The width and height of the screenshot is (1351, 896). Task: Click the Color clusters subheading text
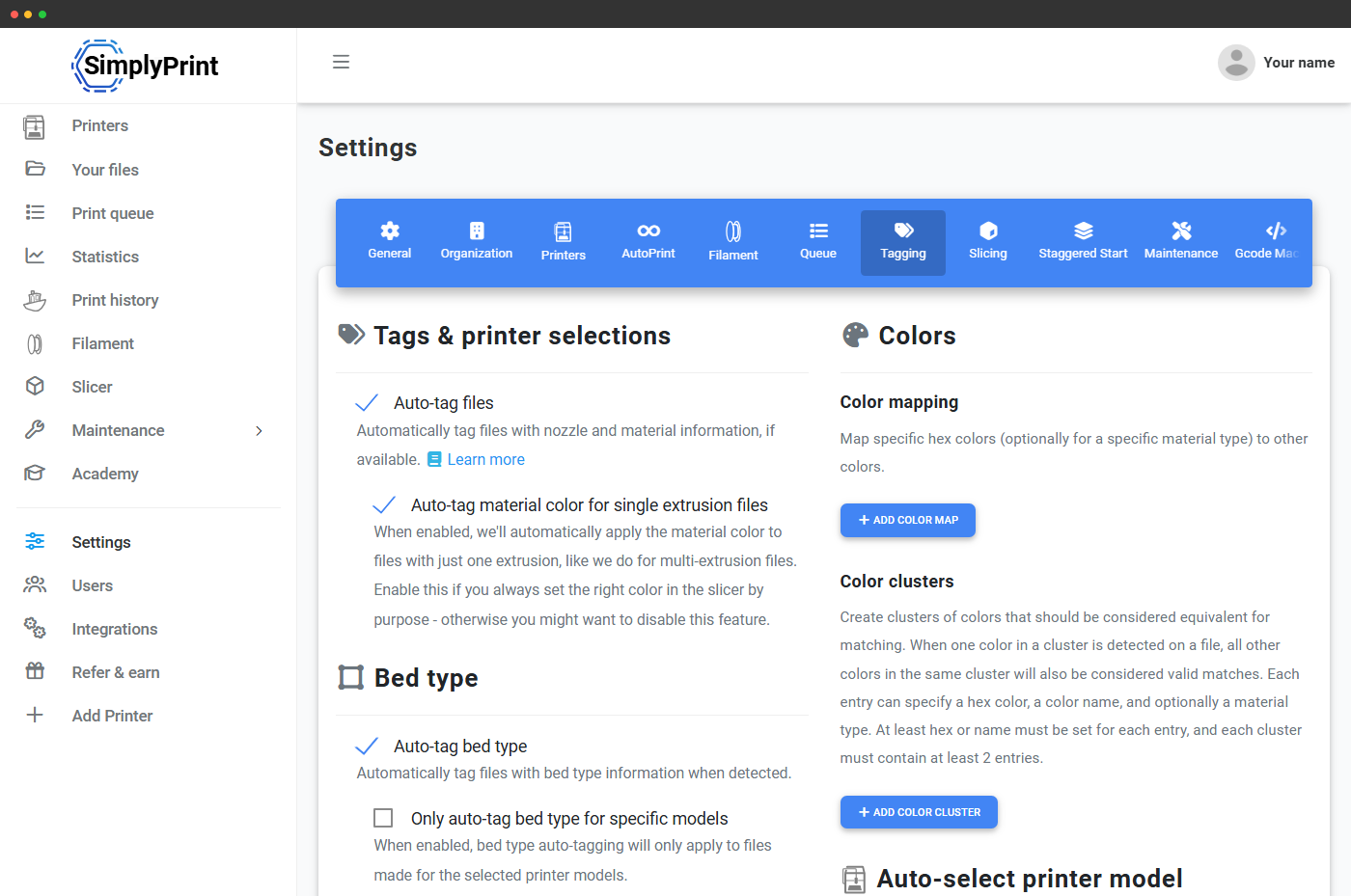coord(896,582)
